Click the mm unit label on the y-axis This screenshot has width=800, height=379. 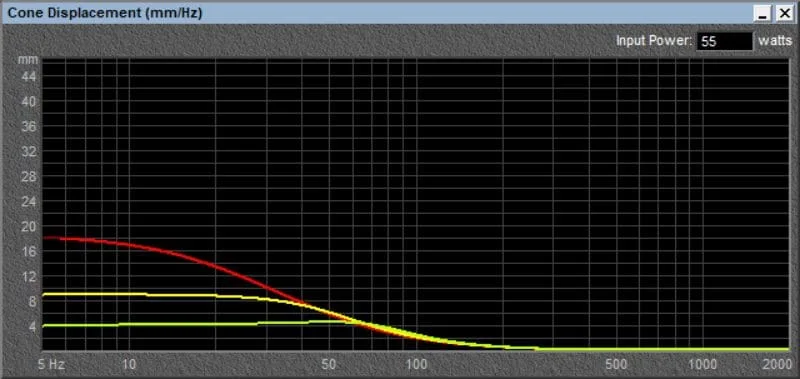click(x=29, y=60)
